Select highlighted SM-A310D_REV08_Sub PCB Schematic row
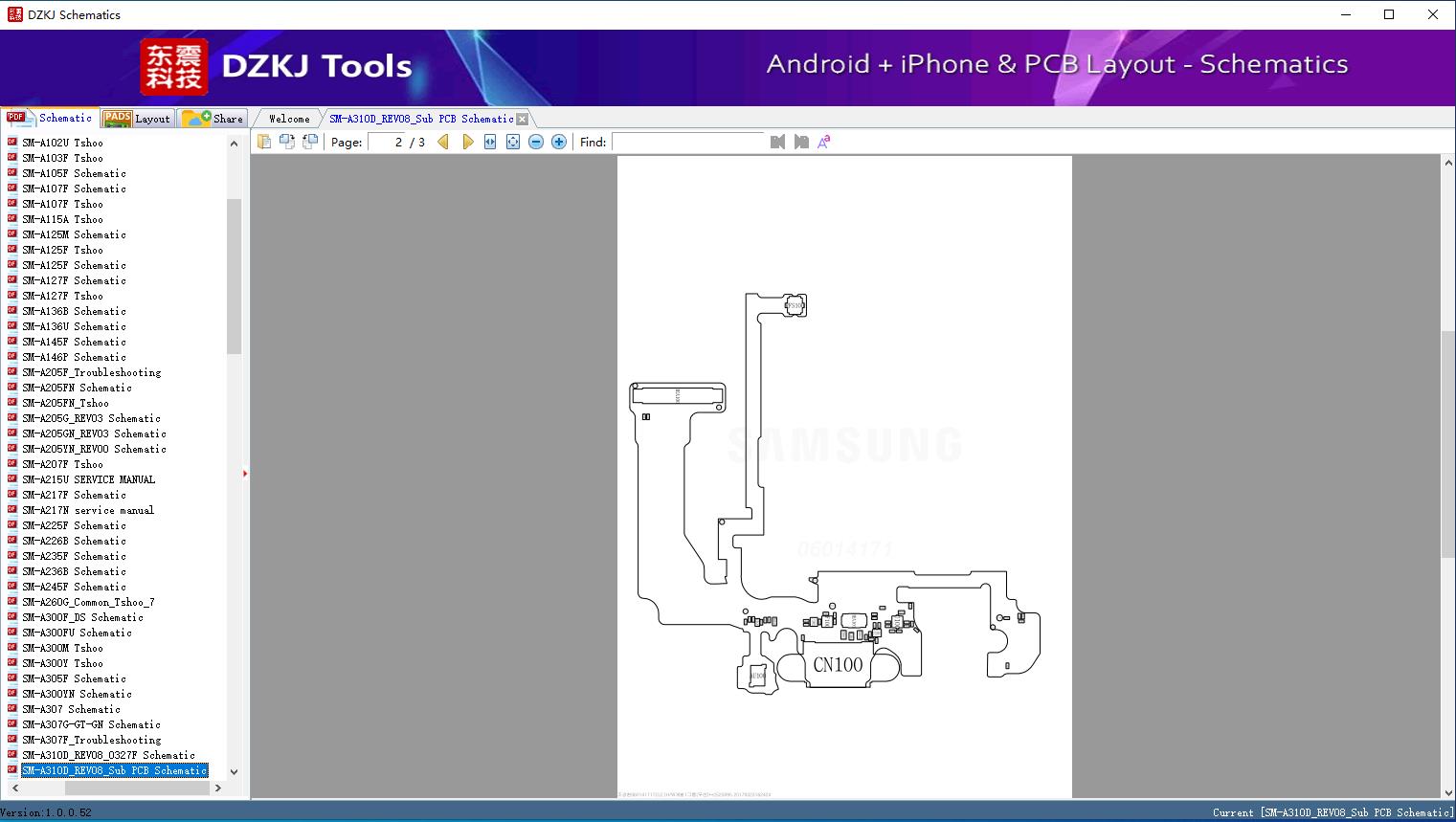Viewport: 1456px width, 822px height. click(x=115, y=770)
